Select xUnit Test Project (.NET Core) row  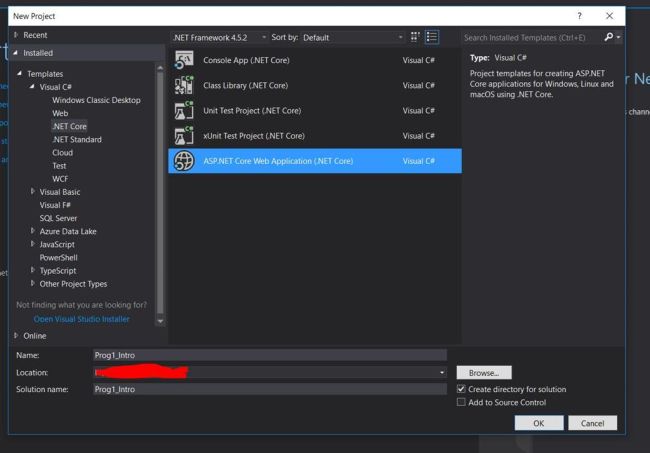click(315, 136)
